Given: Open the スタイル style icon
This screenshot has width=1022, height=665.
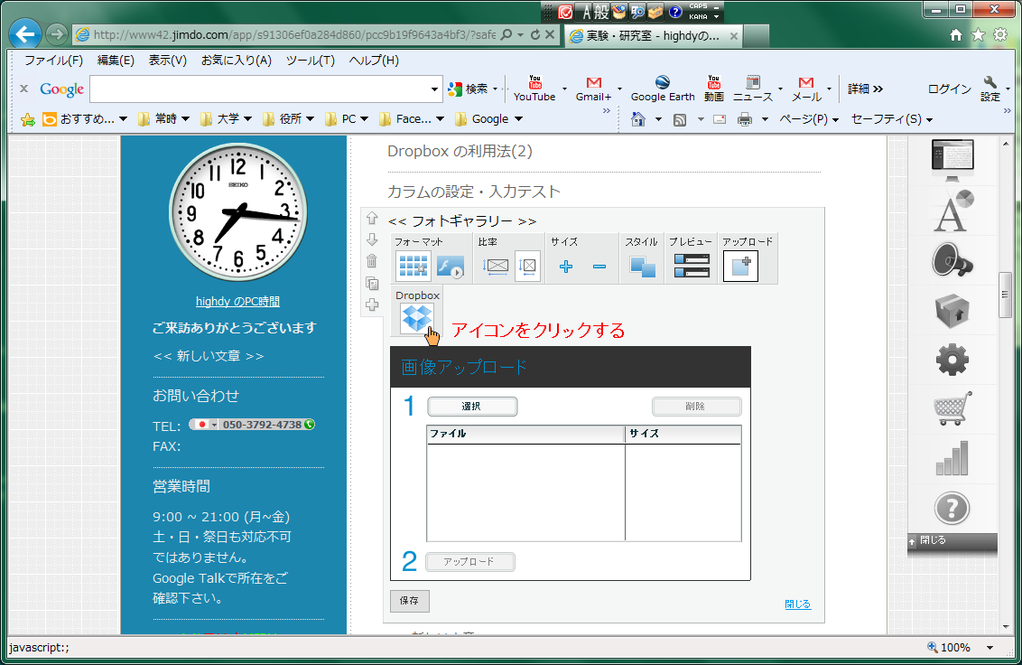Looking at the screenshot, I should pyautogui.click(x=642, y=267).
